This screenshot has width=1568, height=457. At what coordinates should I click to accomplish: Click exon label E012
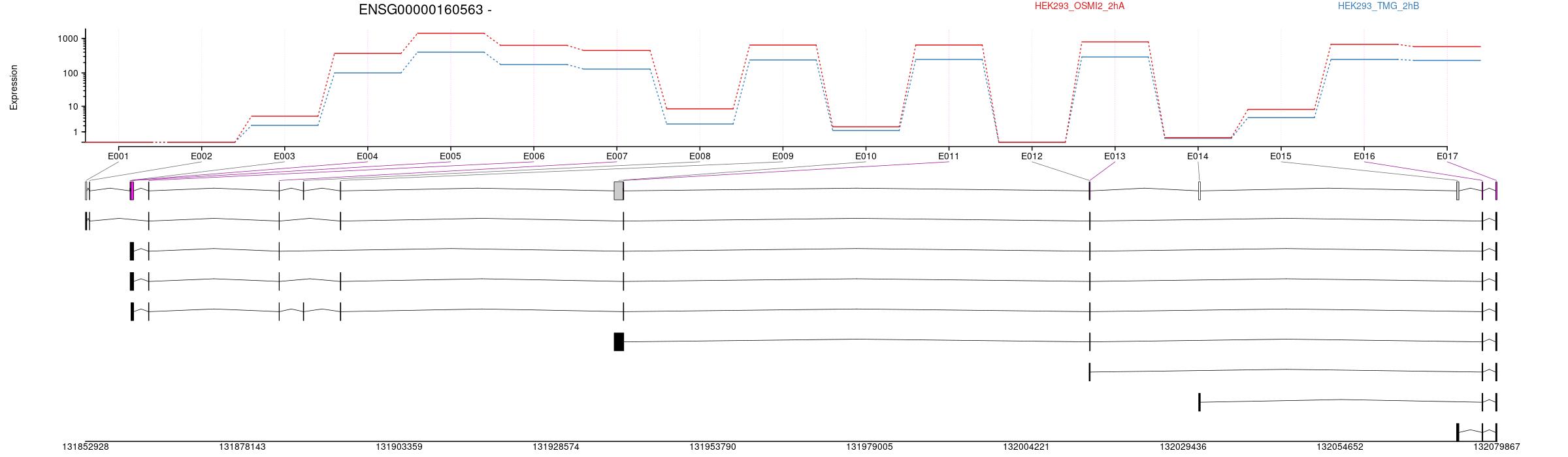(x=1032, y=156)
